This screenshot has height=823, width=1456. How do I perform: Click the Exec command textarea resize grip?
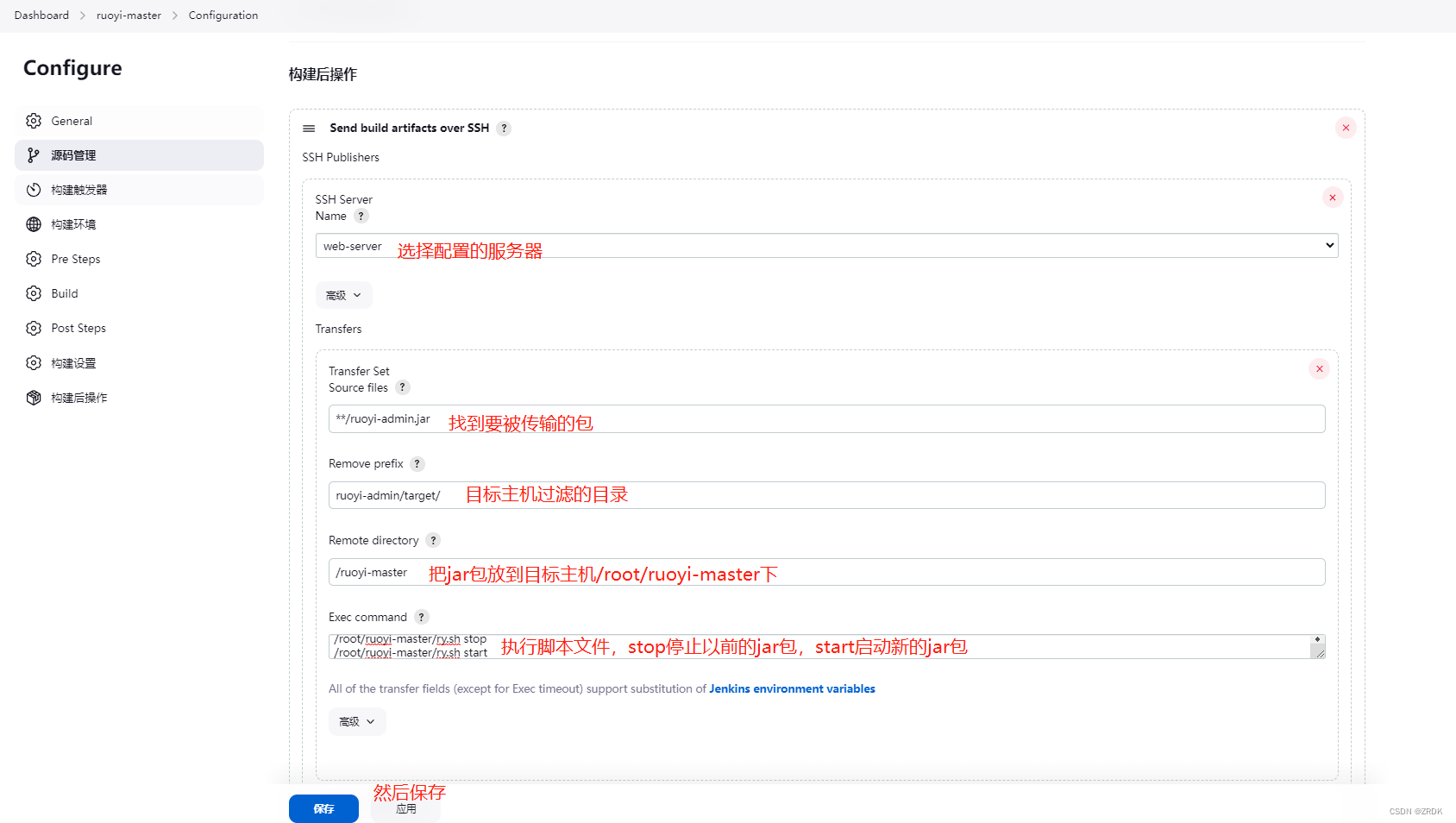1318,652
